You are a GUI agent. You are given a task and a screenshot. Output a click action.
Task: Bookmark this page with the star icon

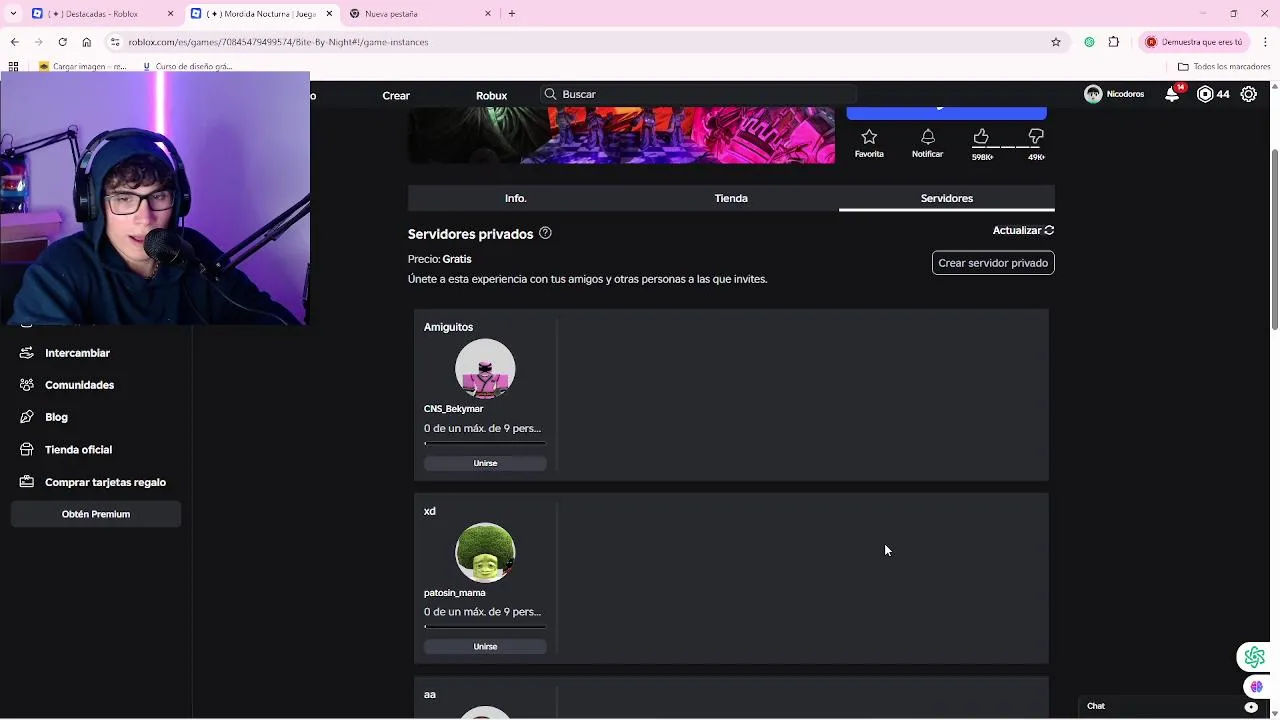(1055, 42)
